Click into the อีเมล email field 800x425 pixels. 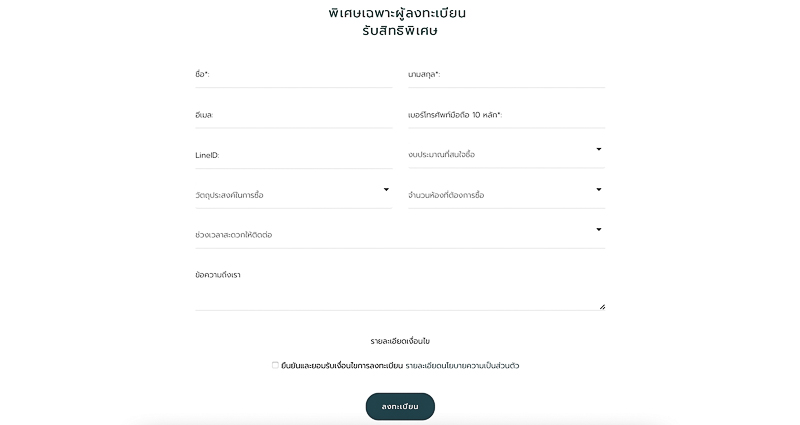(x=293, y=115)
